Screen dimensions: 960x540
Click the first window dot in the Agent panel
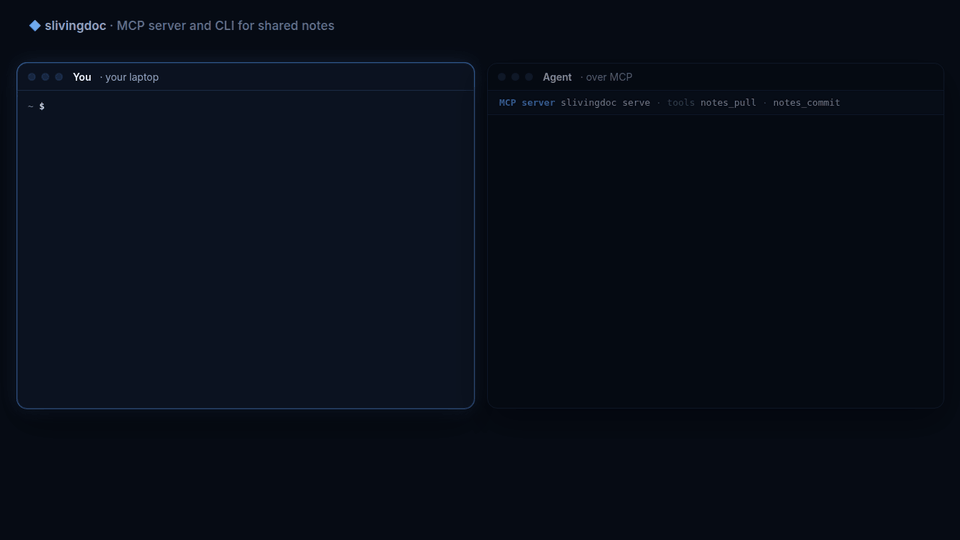(502, 77)
